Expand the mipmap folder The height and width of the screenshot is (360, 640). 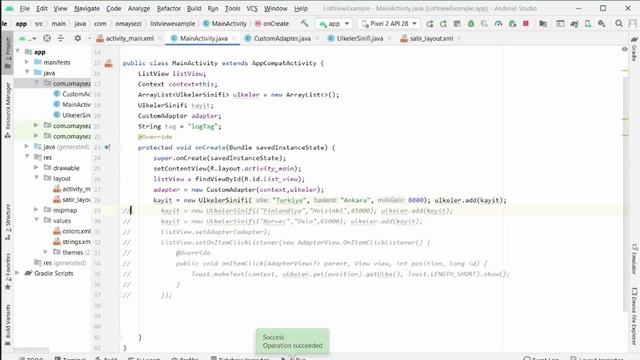point(36,210)
